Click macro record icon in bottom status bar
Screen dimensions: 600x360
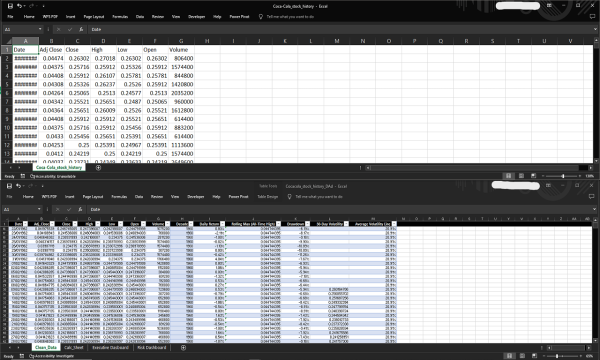pyautogui.click(x=22, y=356)
